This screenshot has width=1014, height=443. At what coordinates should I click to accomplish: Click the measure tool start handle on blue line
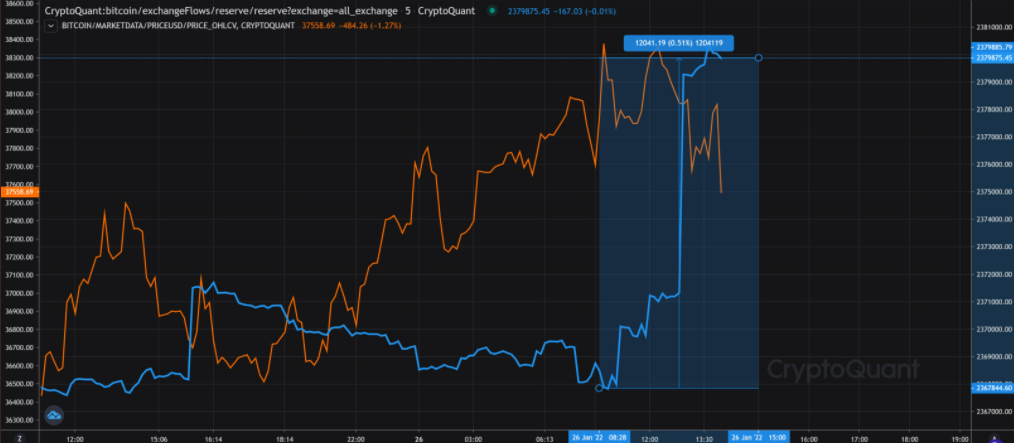tap(599, 388)
